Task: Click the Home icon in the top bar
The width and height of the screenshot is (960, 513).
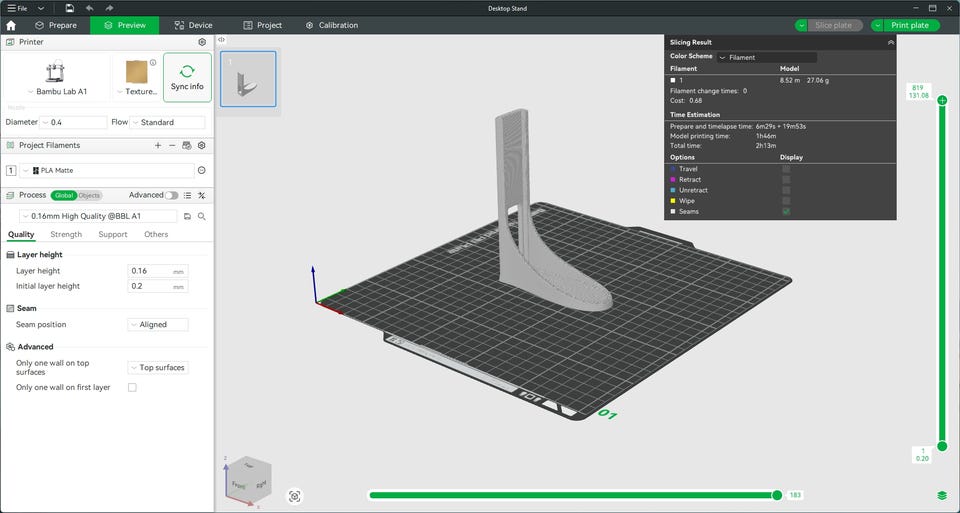Action: click(11, 25)
